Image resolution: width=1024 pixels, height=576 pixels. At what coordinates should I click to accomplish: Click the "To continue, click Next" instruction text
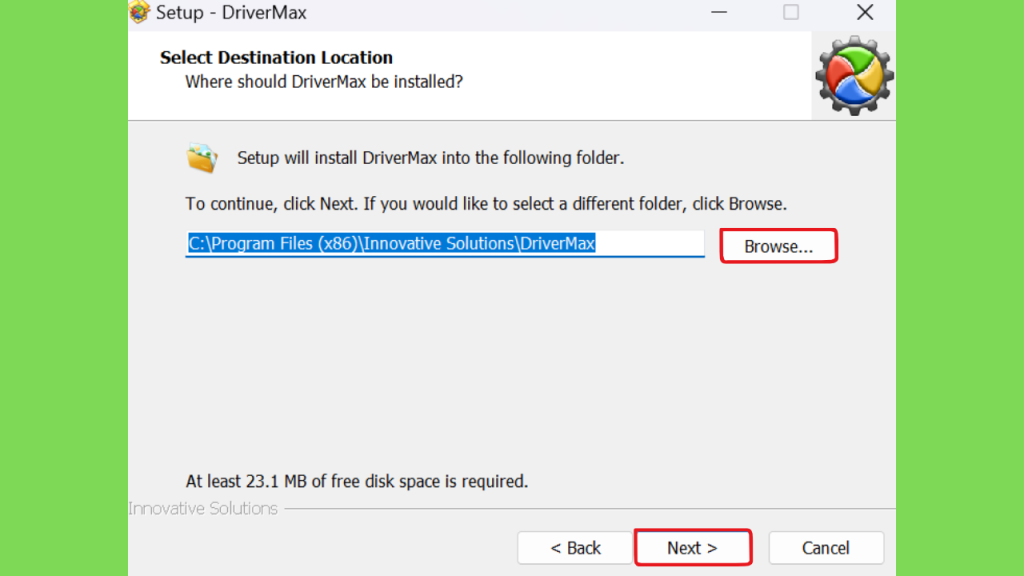486,204
